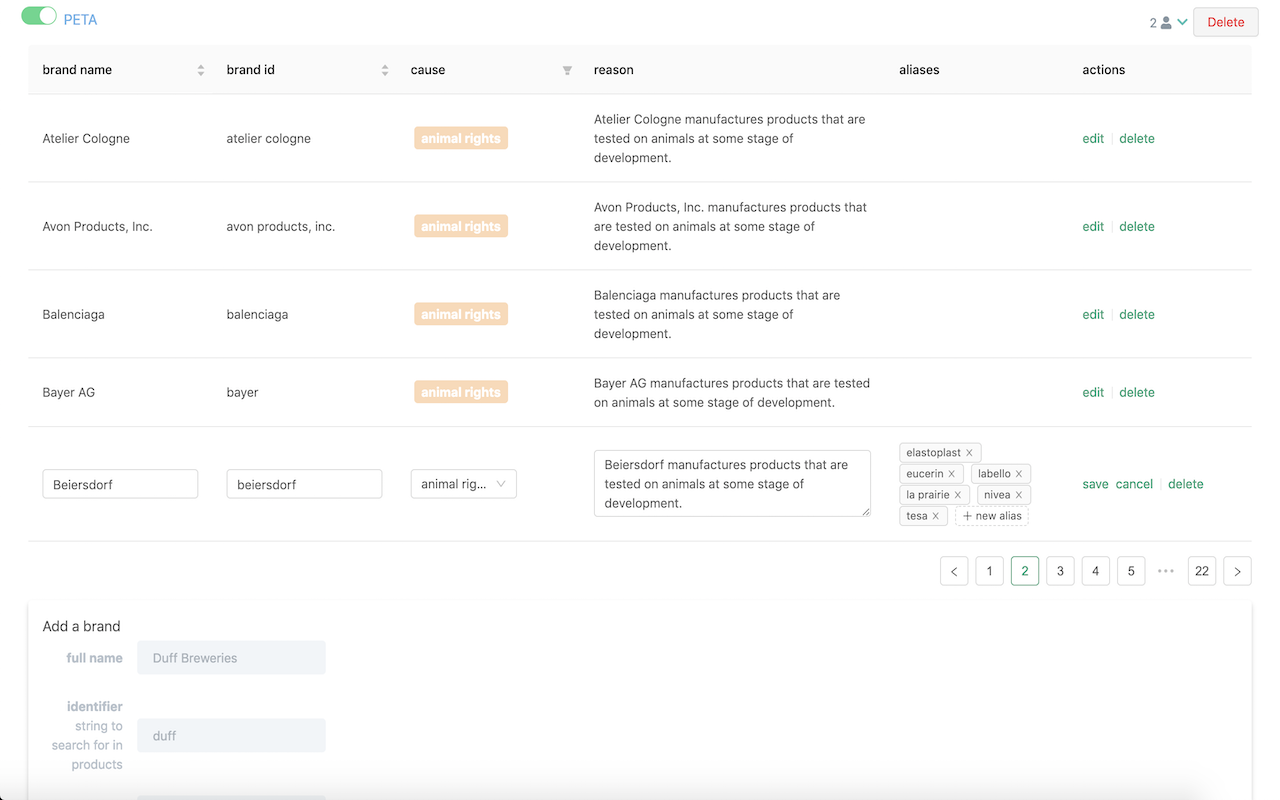The height and width of the screenshot is (800, 1280).
Task: Delete the Avon Products row
Action: point(1137,227)
